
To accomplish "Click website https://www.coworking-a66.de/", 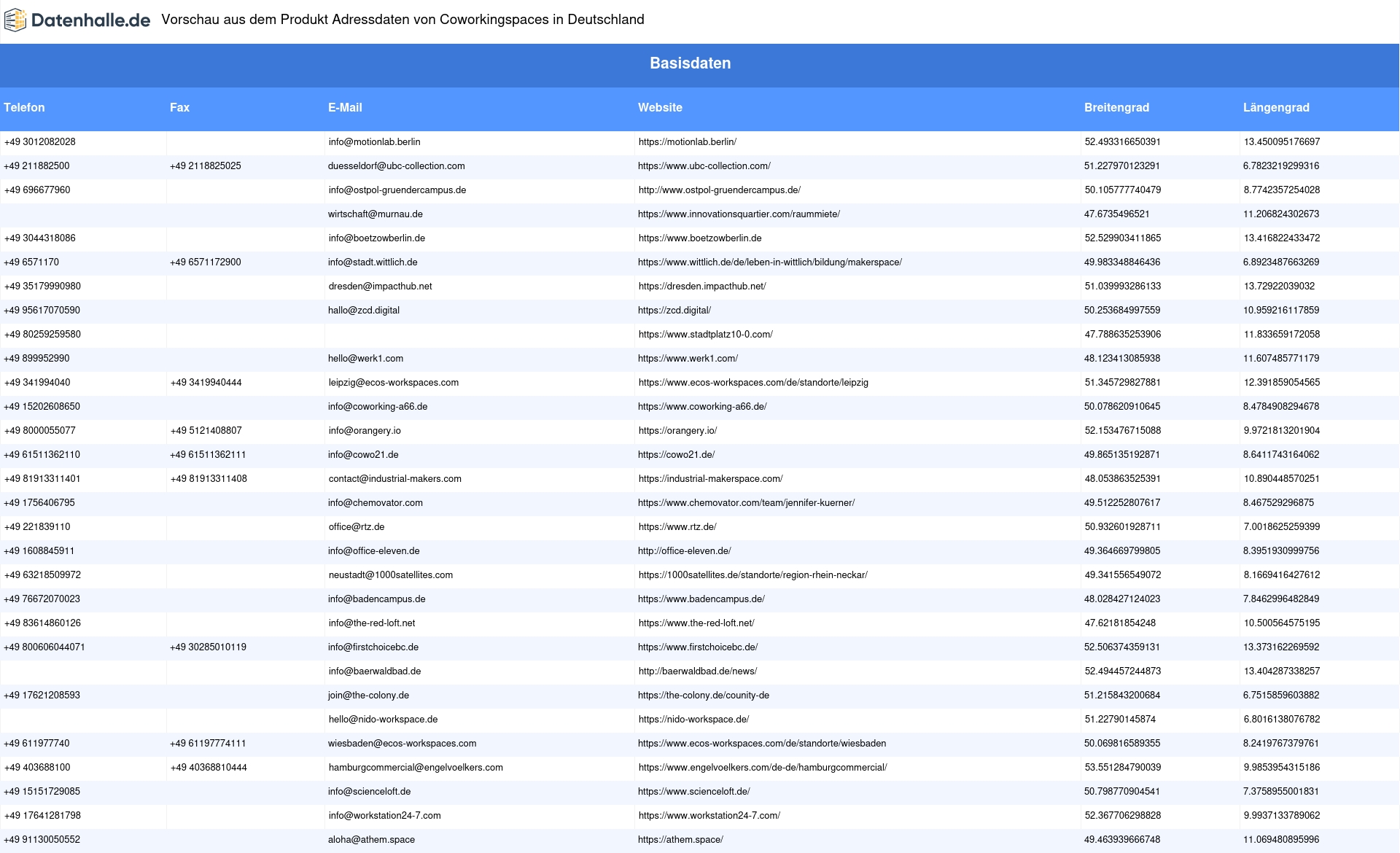I will click(702, 407).
